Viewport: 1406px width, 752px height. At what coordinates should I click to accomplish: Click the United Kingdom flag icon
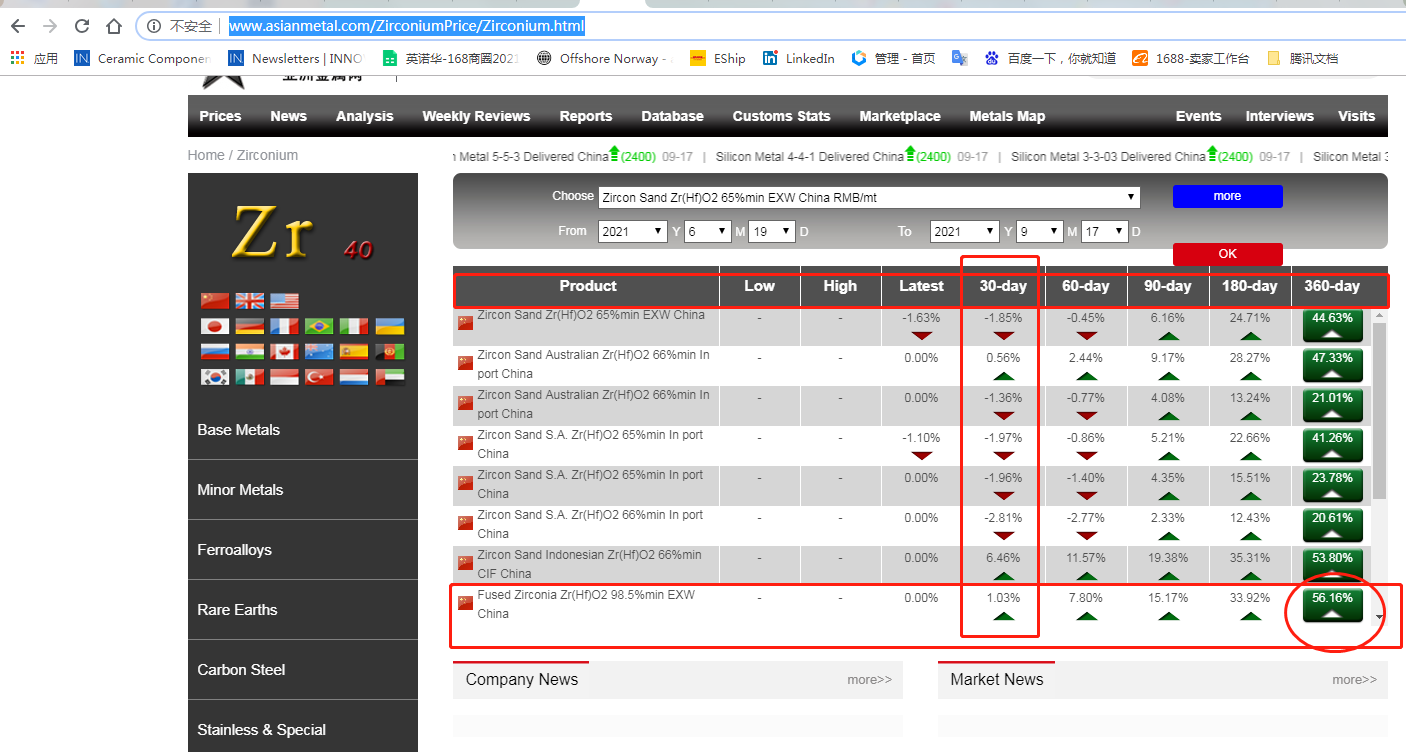(x=250, y=301)
